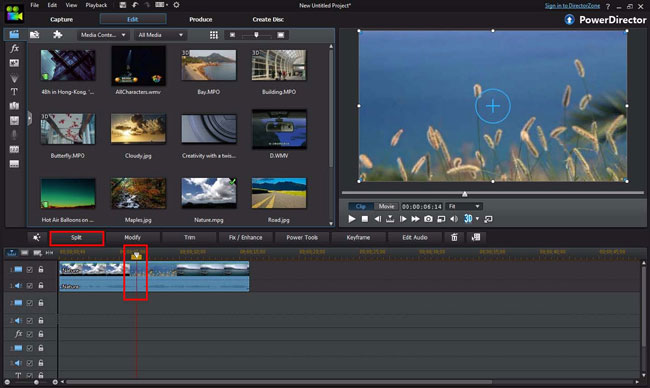Switch to the Create Disc tab
This screenshot has width=650, height=388.
(x=268, y=19)
